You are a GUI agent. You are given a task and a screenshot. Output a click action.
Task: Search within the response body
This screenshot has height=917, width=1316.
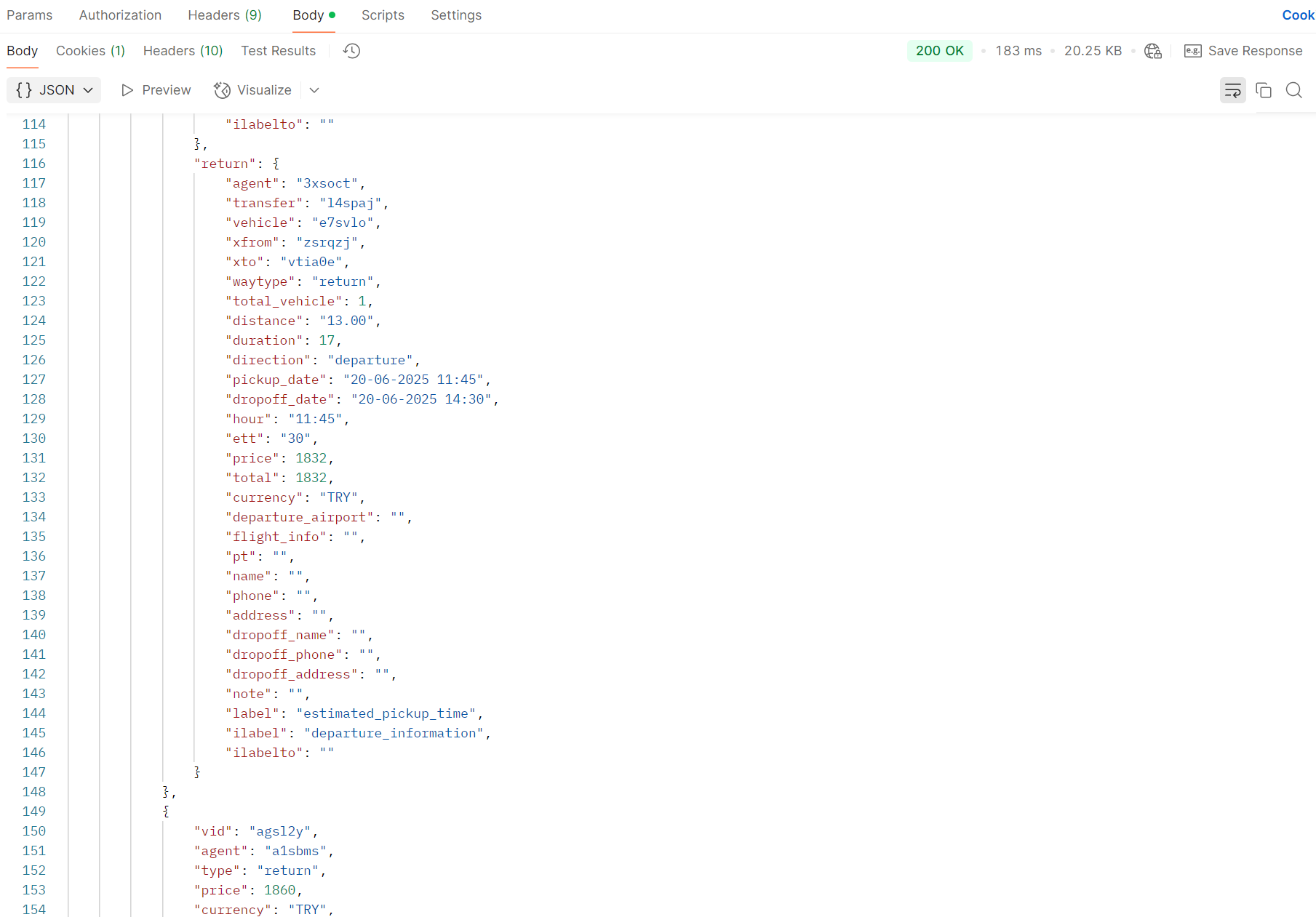point(1293,90)
